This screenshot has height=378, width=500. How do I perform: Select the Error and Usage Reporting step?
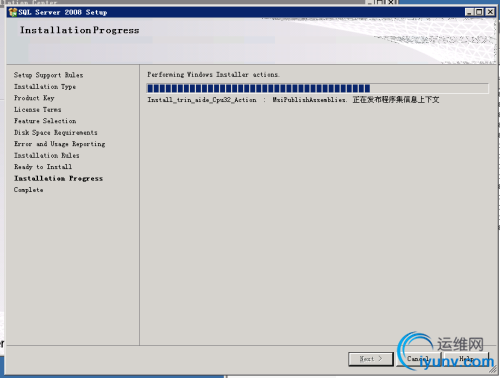pos(60,144)
